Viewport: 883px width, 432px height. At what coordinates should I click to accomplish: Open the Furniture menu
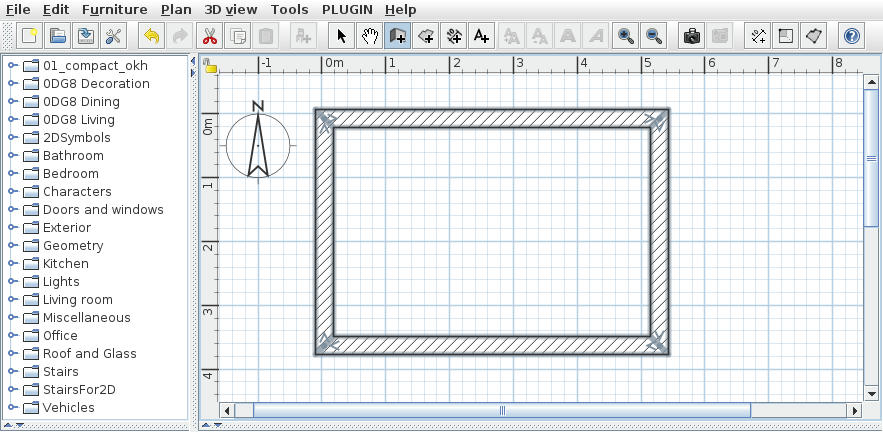pyautogui.click(x=114, y=10)
